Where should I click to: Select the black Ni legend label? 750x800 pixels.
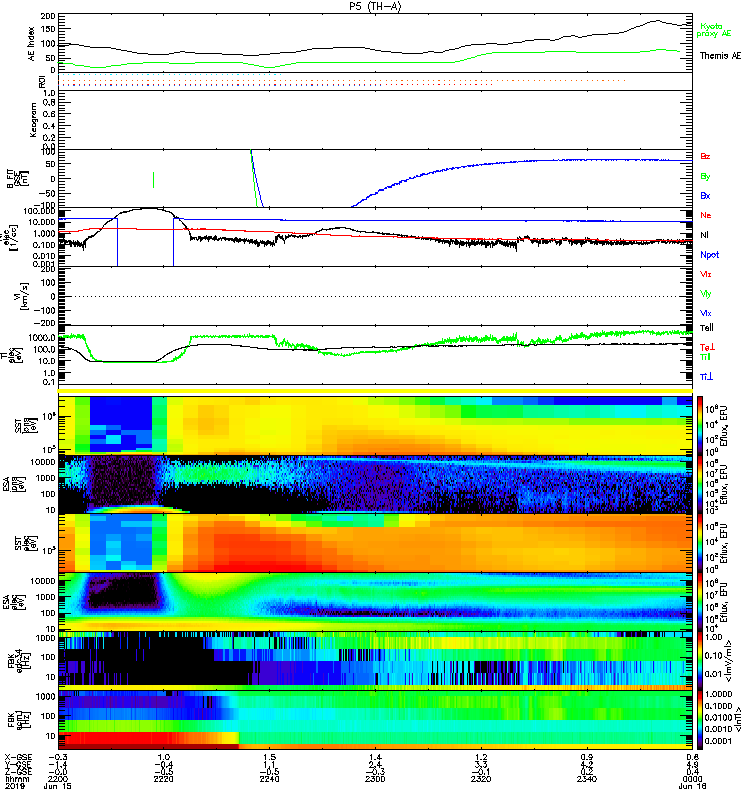pyautogui.click(x=704, y=235)
